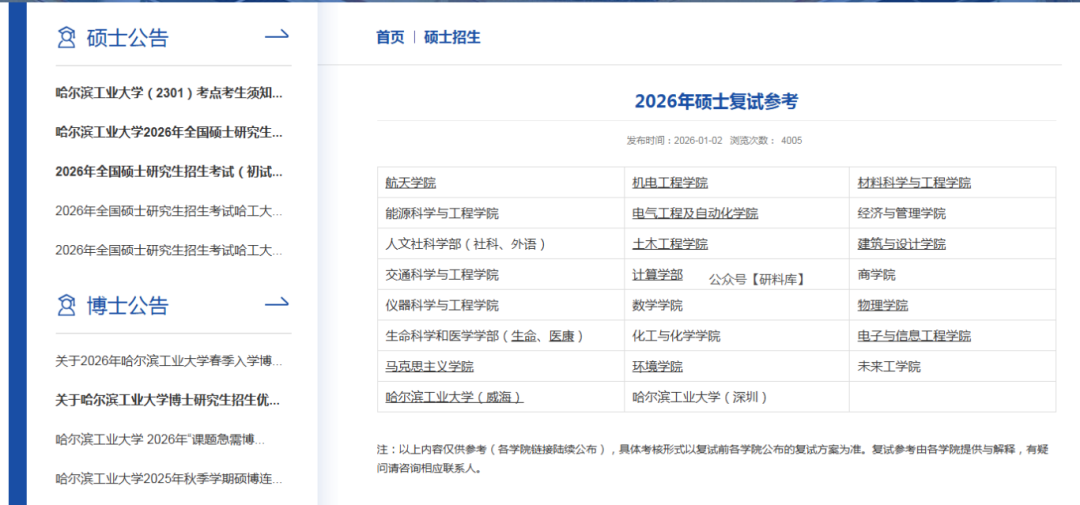This screenshot has height=505, width=1080.
Task: Open more 硕士公告 via arrow
Action: pos(276,37)
